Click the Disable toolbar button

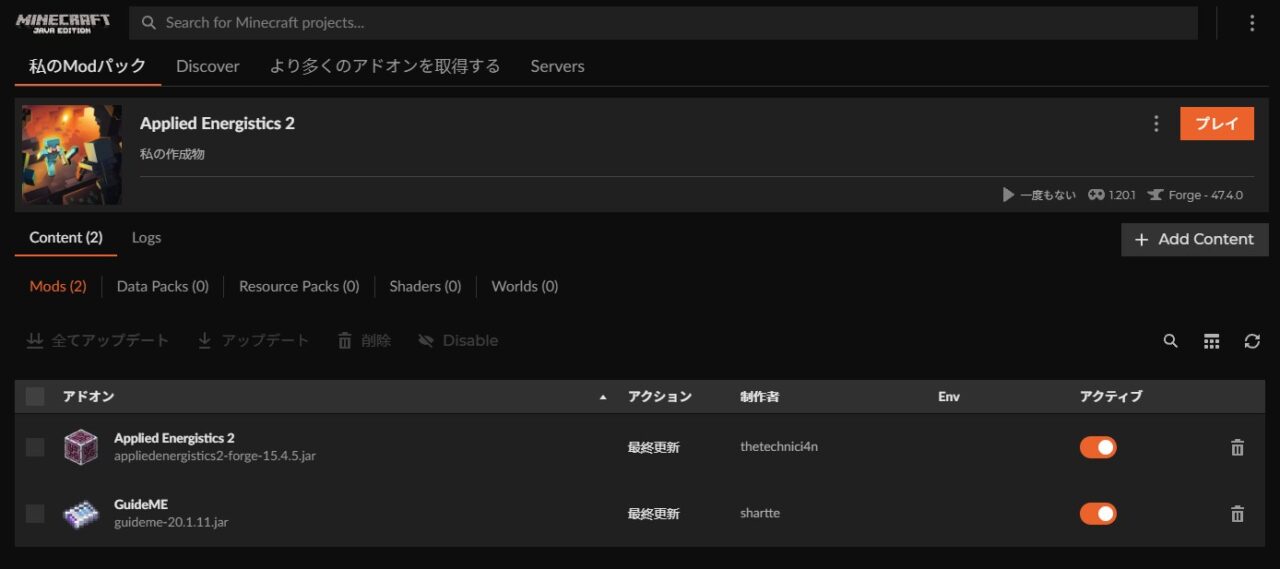pos(458,341)
